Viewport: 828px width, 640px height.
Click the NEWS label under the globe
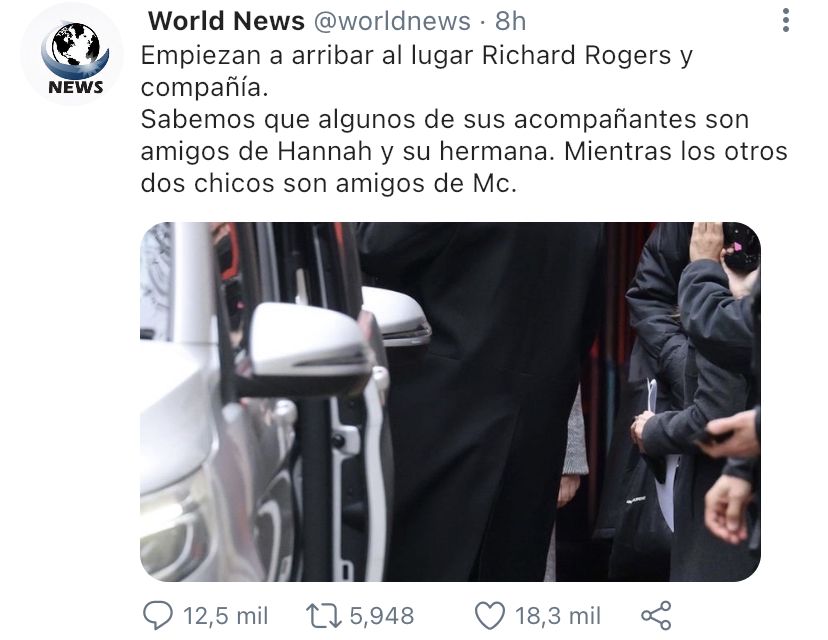(x=76, y=88)
